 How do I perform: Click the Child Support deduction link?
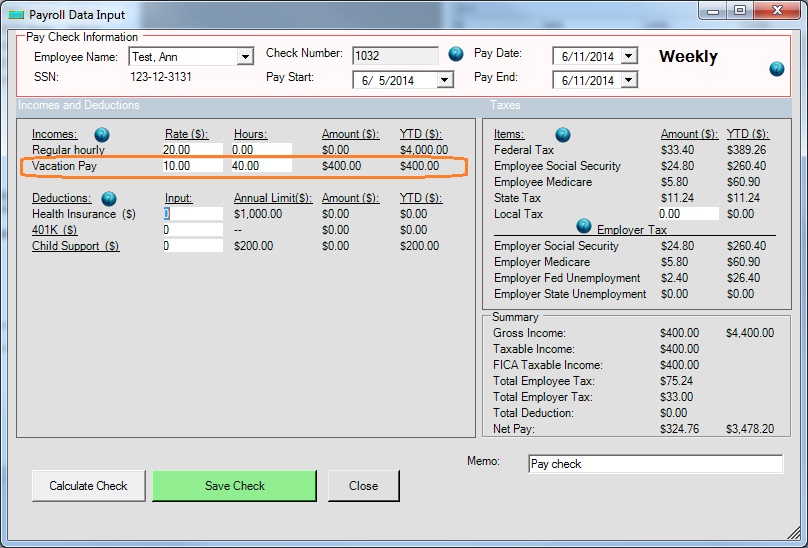coord(75,246)
